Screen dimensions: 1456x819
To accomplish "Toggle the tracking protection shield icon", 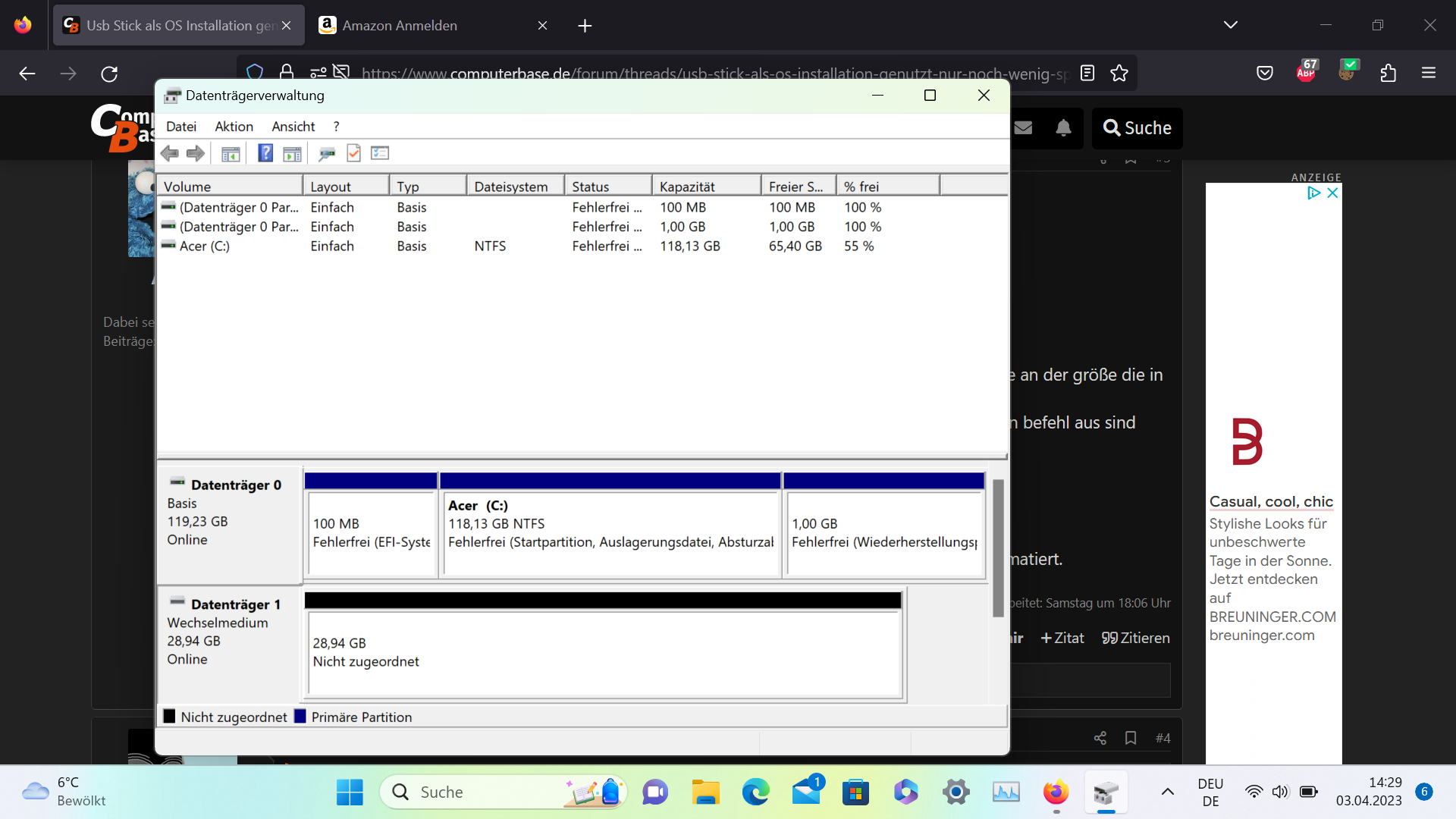I will 255,71.
